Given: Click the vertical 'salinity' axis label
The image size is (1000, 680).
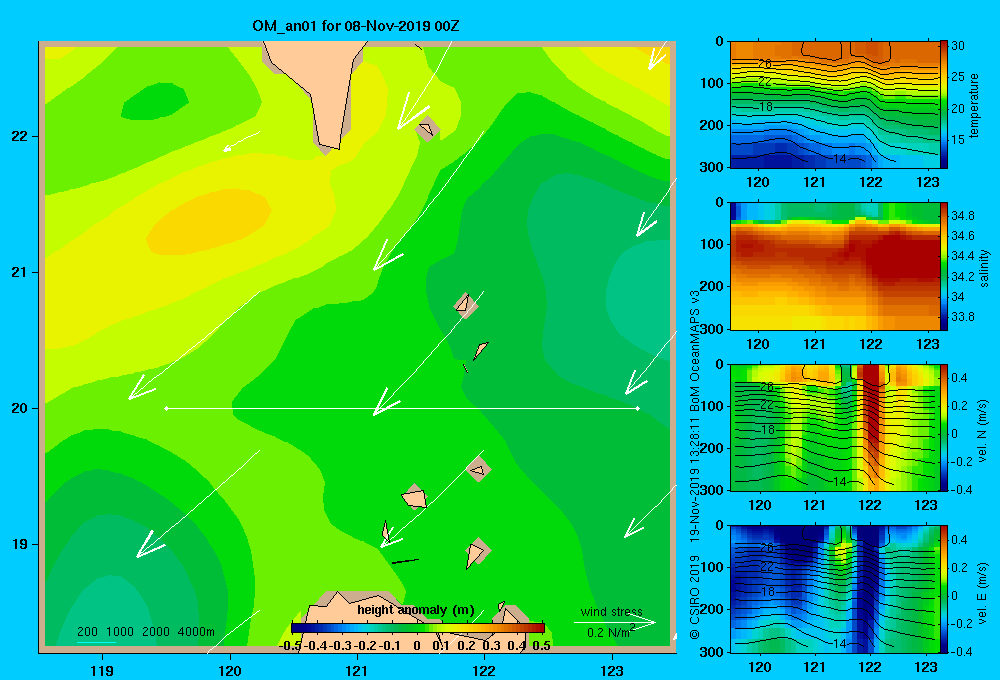Looking at the screenshot, I should (x=985, y=268).
